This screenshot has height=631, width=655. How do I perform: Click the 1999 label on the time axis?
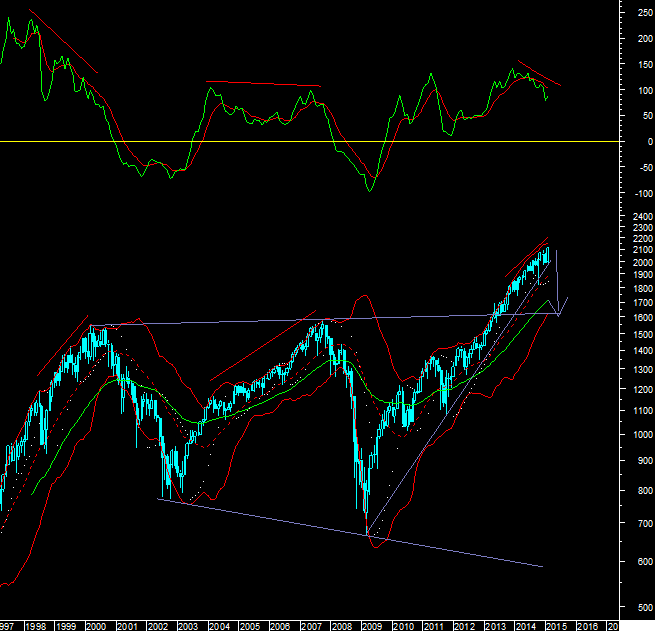66,626
